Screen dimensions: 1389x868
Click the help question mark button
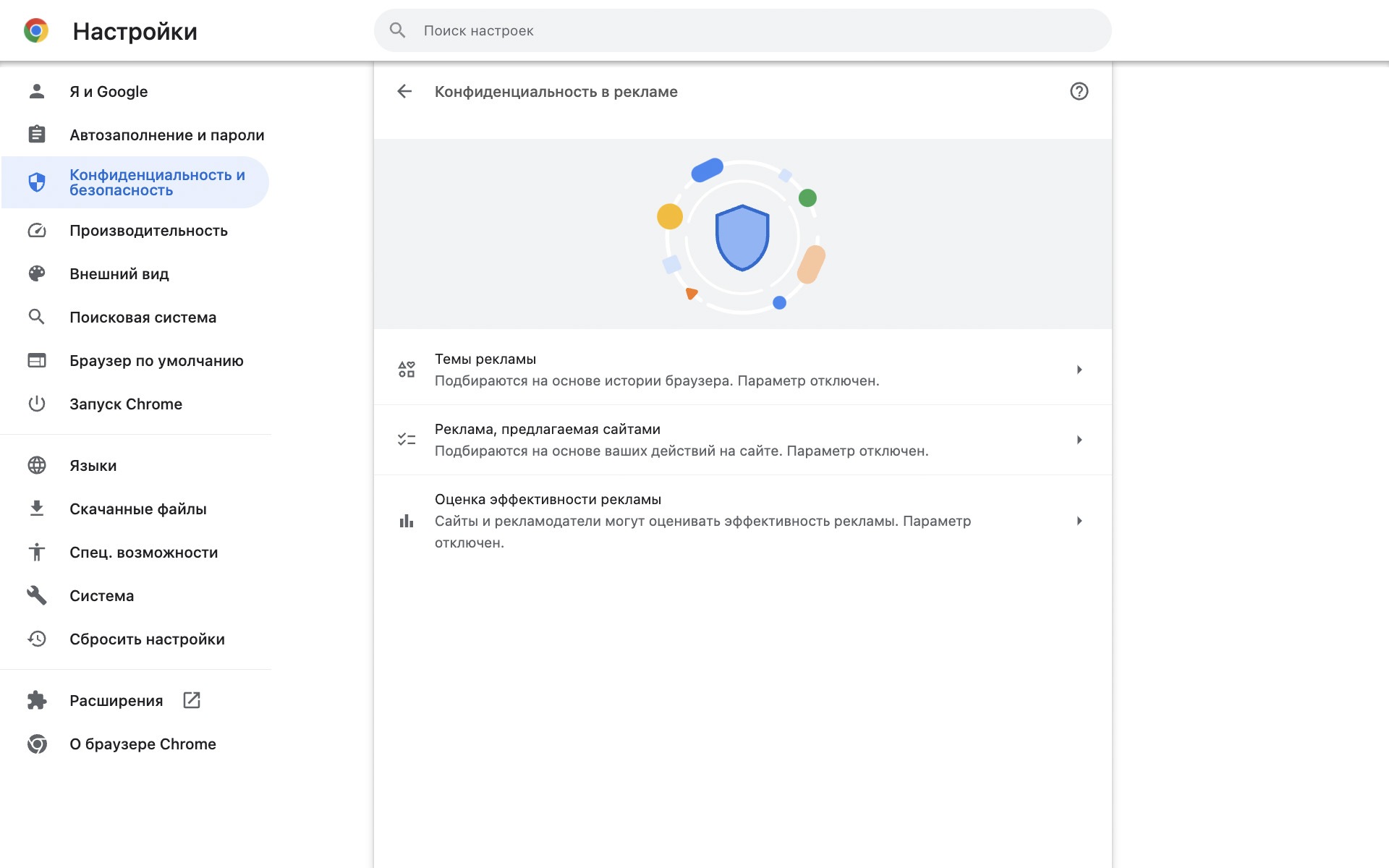coord(1079,91)
